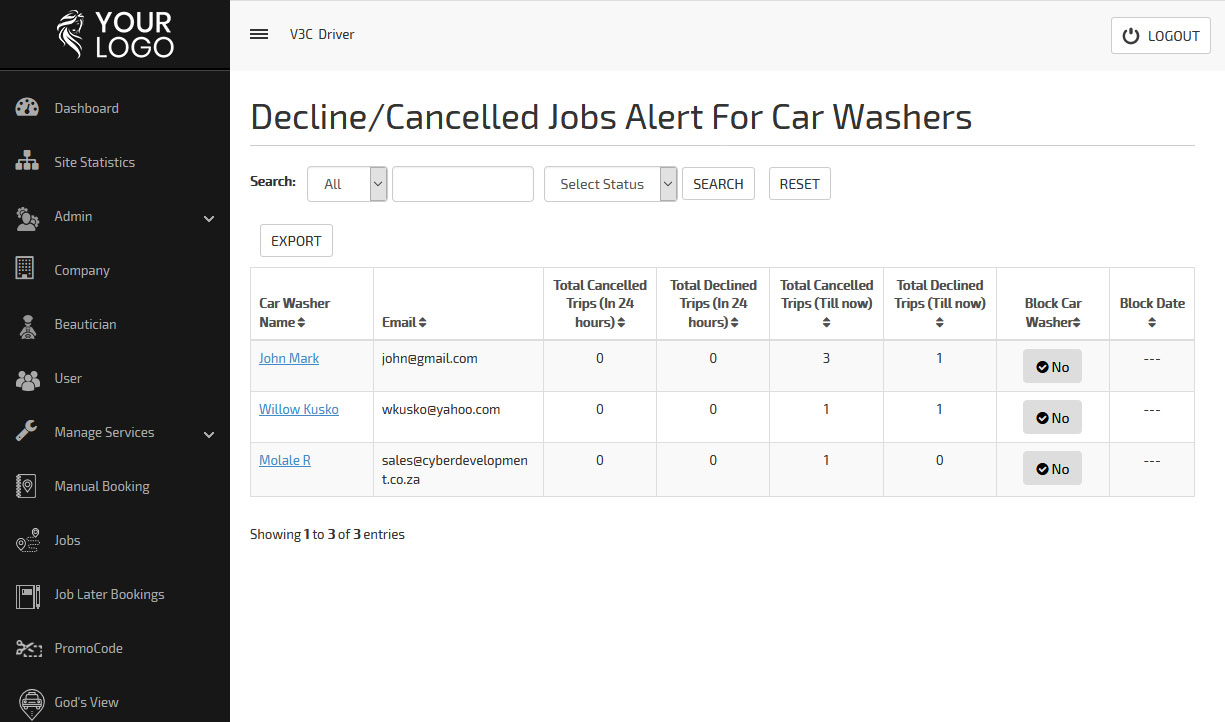Click 'Showing 1 to 3 of 3 entries' text

pyautogui.click(x=327, y=534)
